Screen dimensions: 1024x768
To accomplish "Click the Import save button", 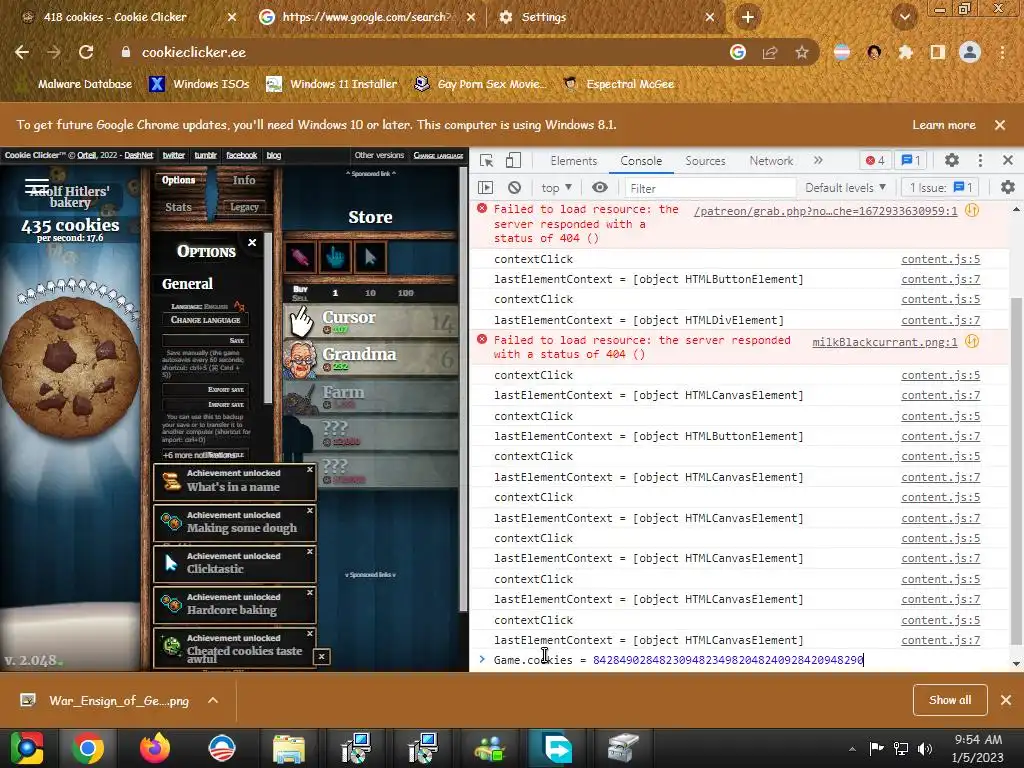I will click(205, 404).
